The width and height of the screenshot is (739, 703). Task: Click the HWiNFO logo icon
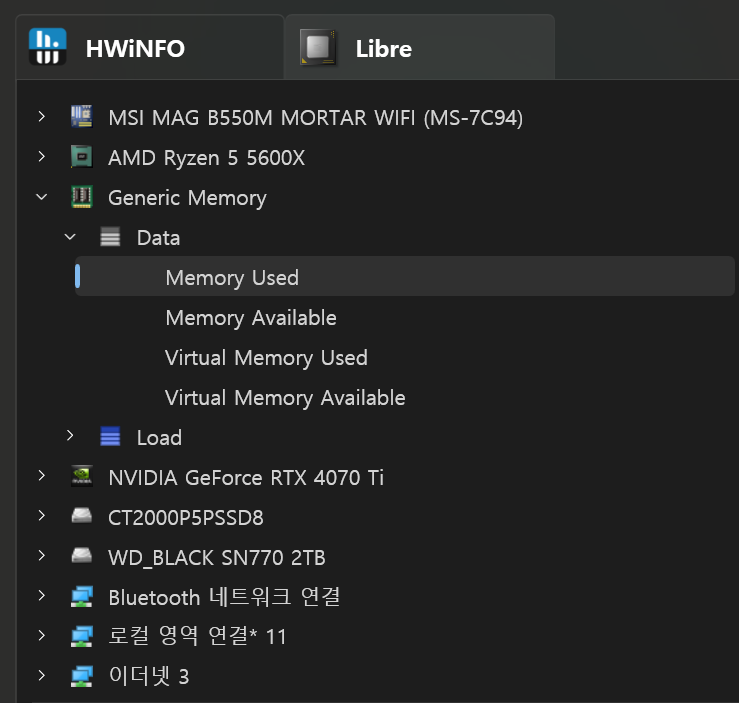click(47, 46)
